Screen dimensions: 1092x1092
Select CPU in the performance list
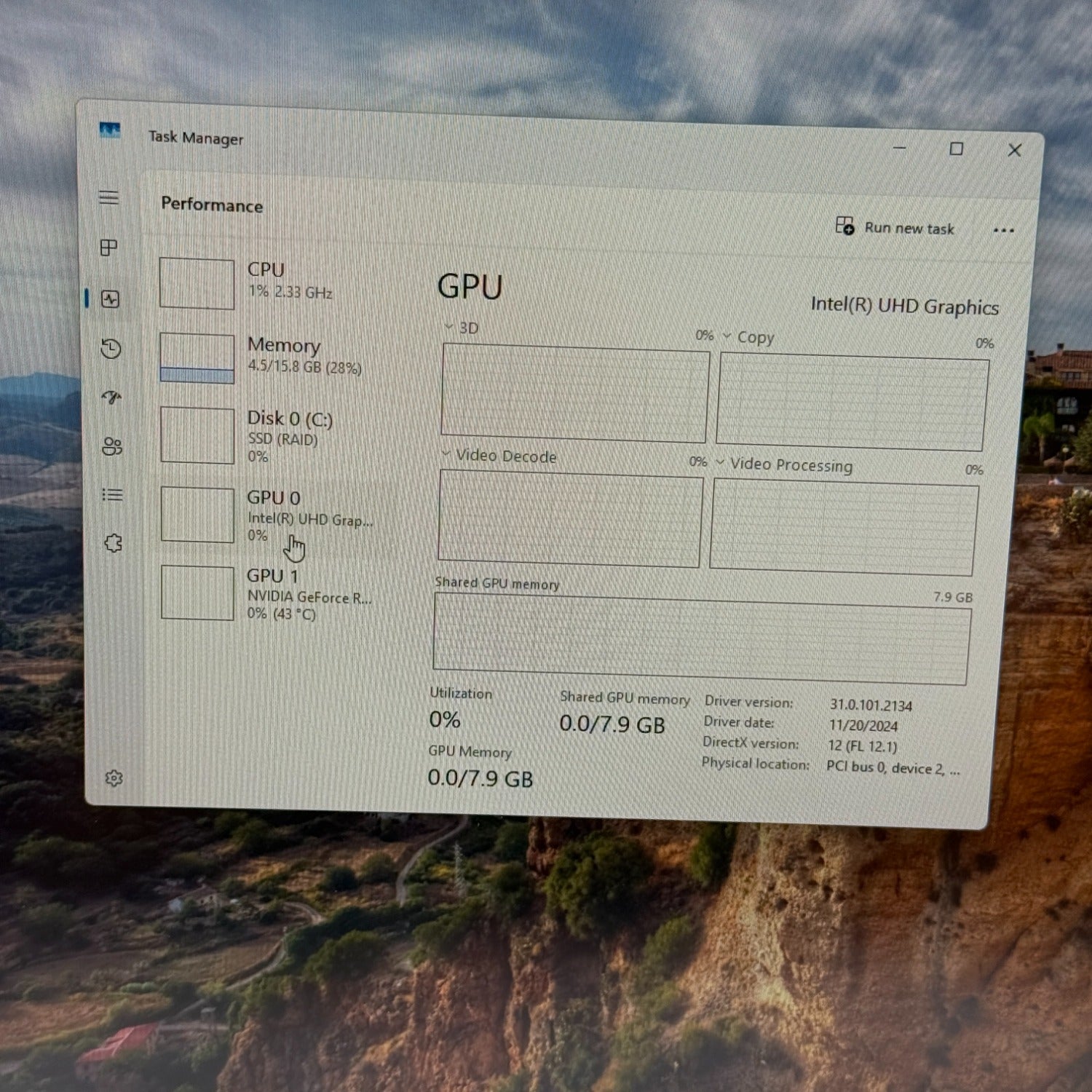[266, 281]
